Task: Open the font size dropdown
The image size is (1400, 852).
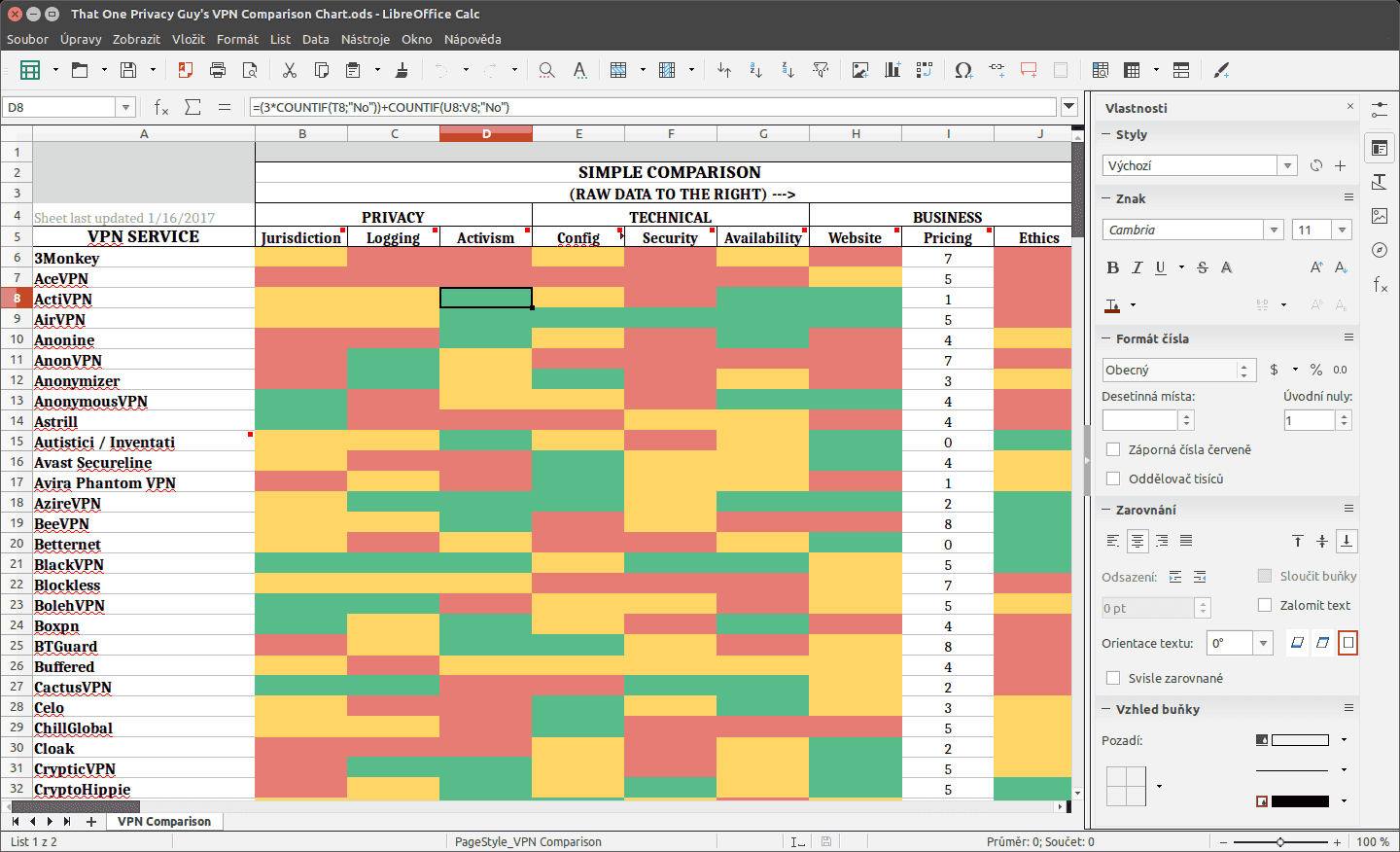Action: 1343,230
